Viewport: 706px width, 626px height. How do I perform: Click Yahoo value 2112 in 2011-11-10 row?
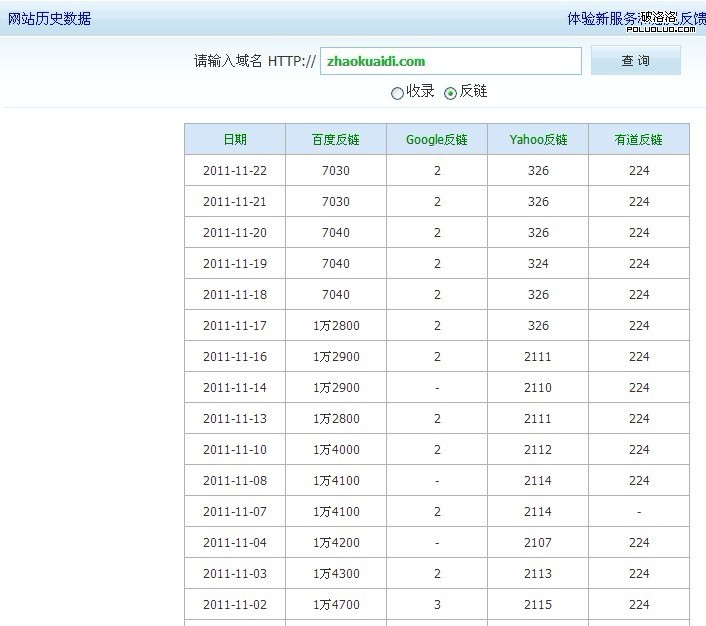[x=538, y=449]
